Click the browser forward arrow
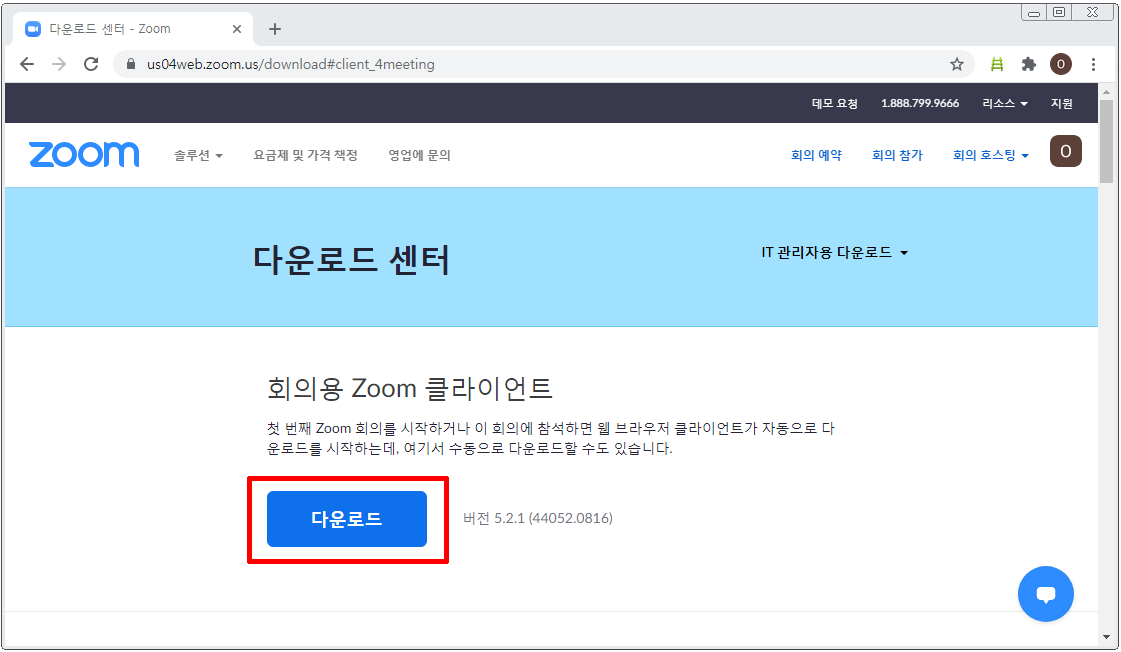 (59, 64)
